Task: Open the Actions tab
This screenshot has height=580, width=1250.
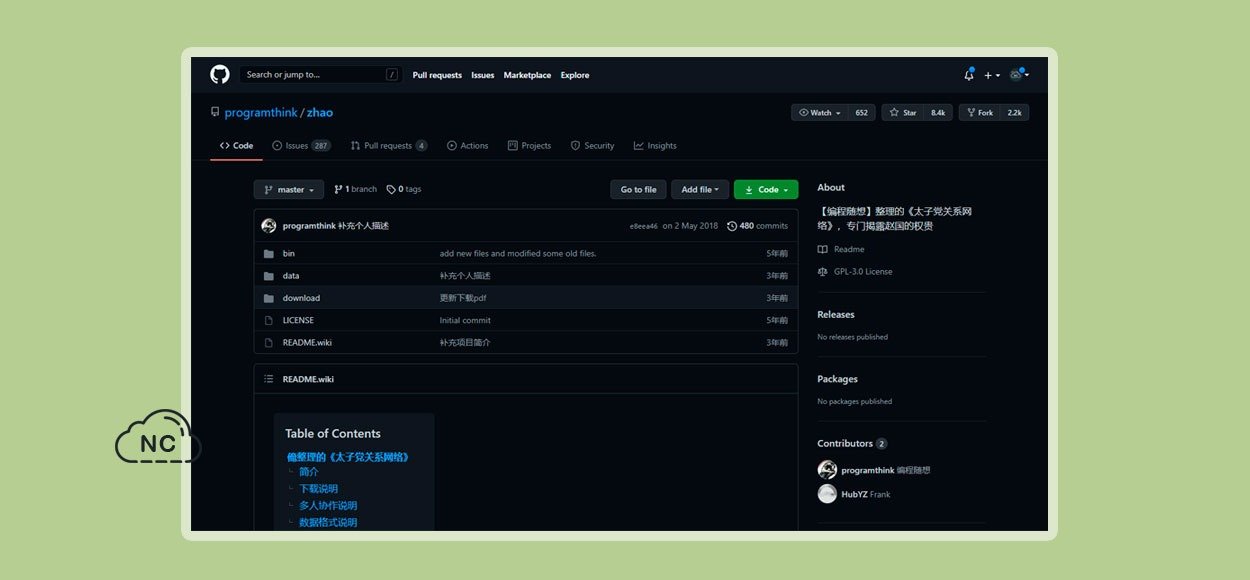Action: click(x=468, y=146)
